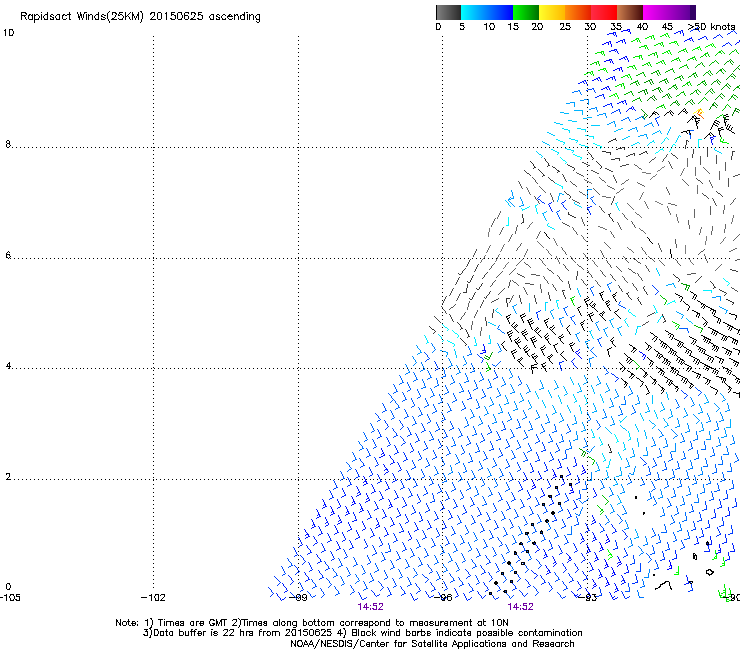The height and width of the screenshot is (650, 740).
Task: Click the 'Times are GMT' note line
Action: coord(311,623)
